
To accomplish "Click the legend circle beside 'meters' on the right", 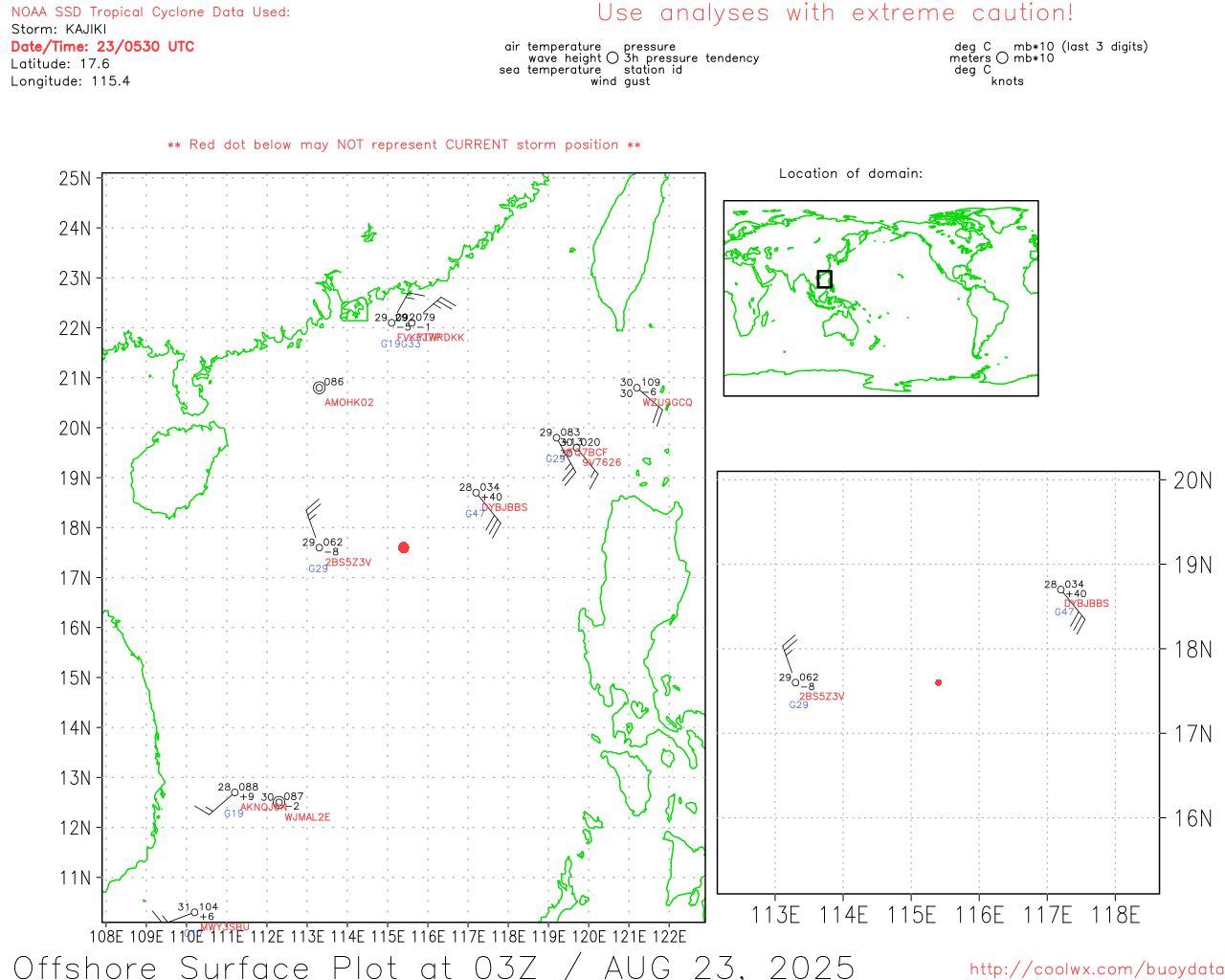I will [1002, 58].
